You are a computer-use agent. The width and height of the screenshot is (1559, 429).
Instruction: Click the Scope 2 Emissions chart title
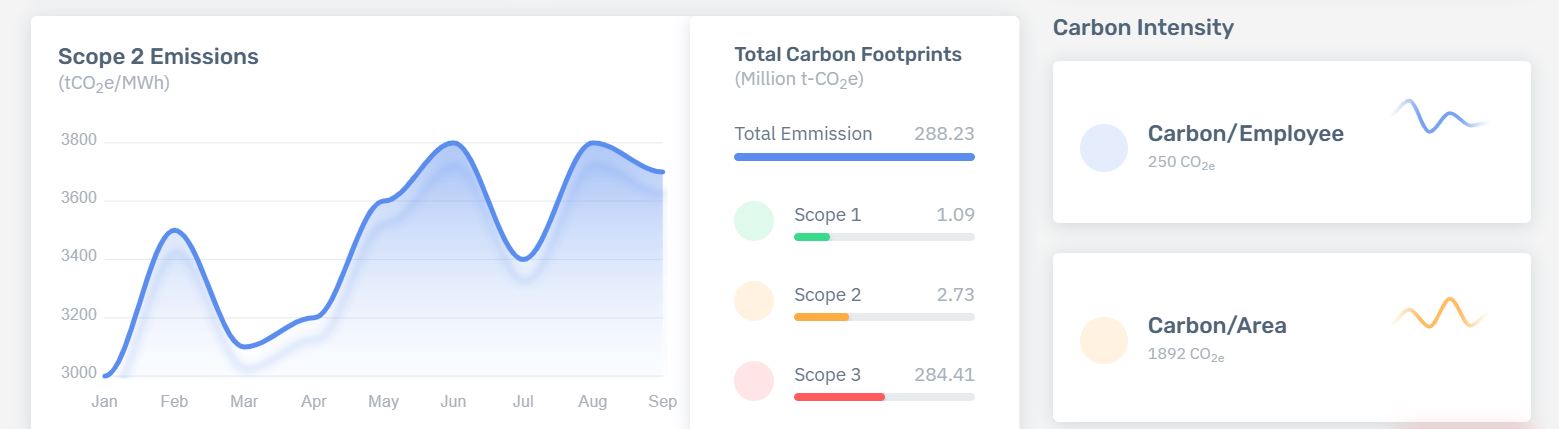pos(158,57)
